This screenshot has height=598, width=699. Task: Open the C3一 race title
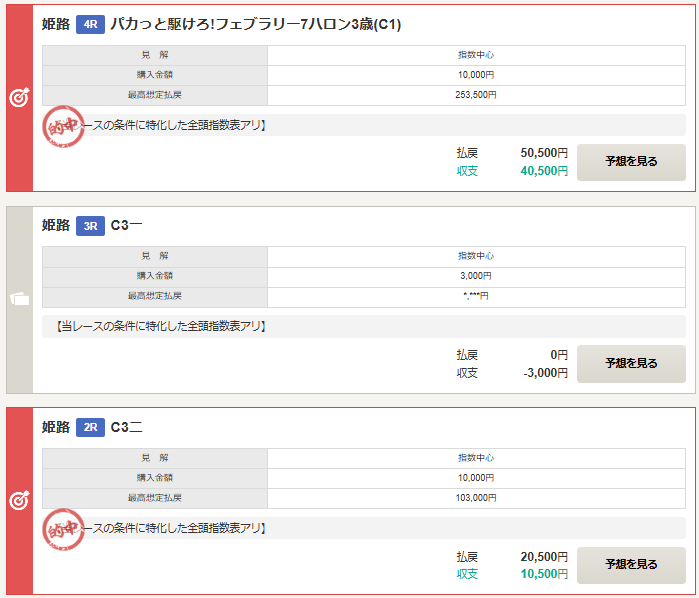[x=127, y=226]
